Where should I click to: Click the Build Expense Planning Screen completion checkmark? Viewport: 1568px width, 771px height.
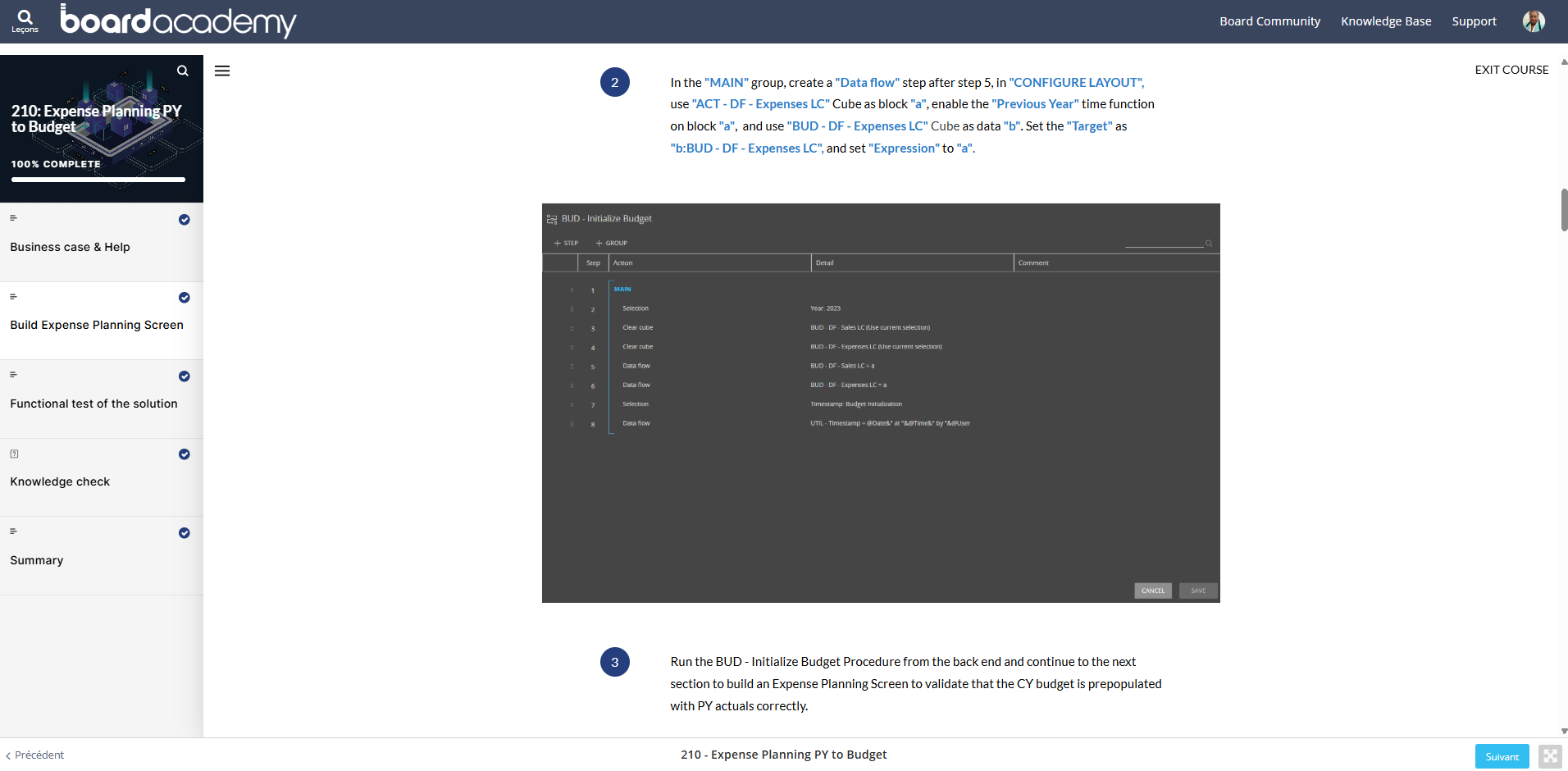pyautogui.click(x=185, y=298)
